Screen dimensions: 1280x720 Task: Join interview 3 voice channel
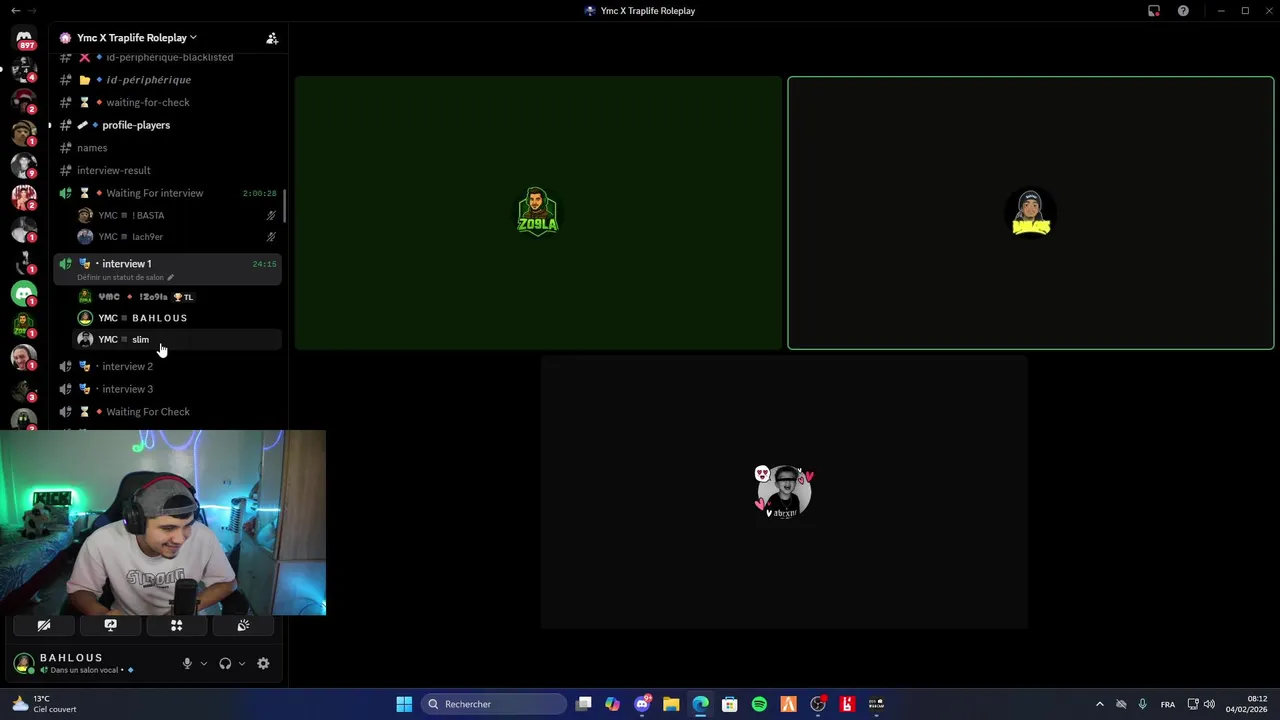click(168, 389)
